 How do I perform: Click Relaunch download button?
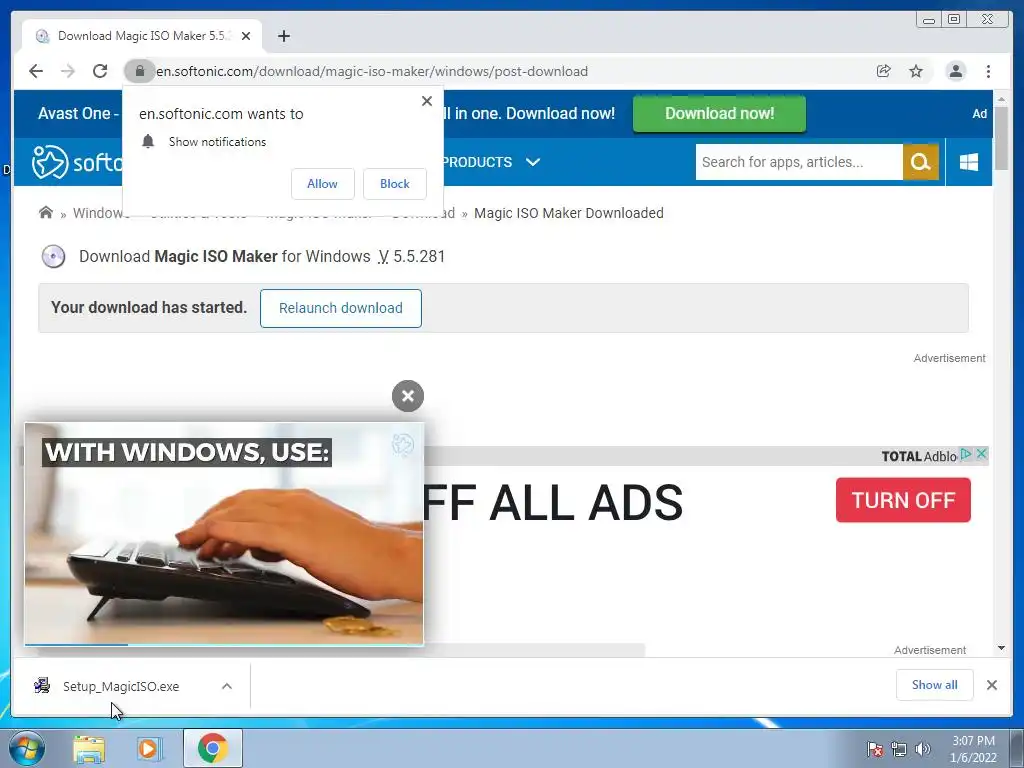(x=341, y=308)
